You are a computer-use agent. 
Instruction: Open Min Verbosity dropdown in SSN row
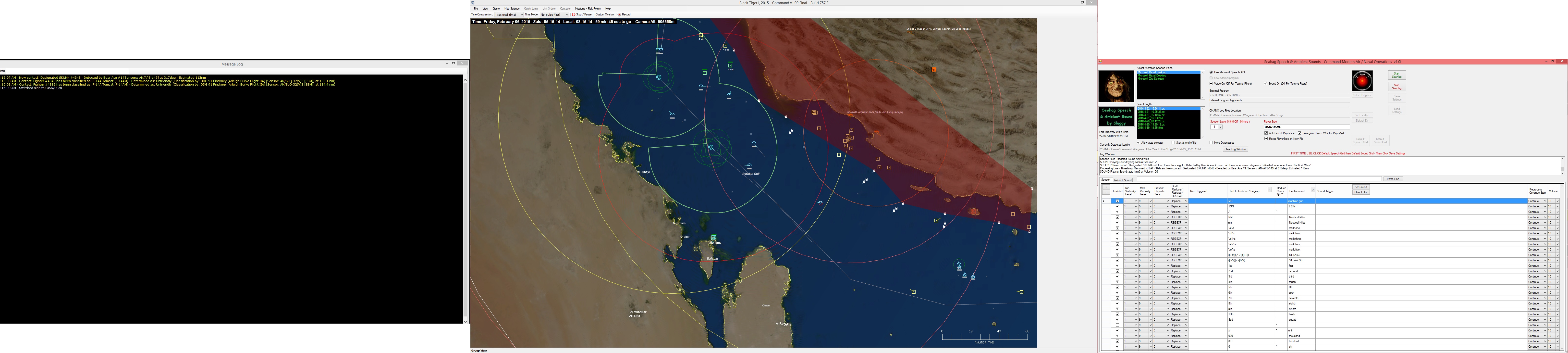1136,206
